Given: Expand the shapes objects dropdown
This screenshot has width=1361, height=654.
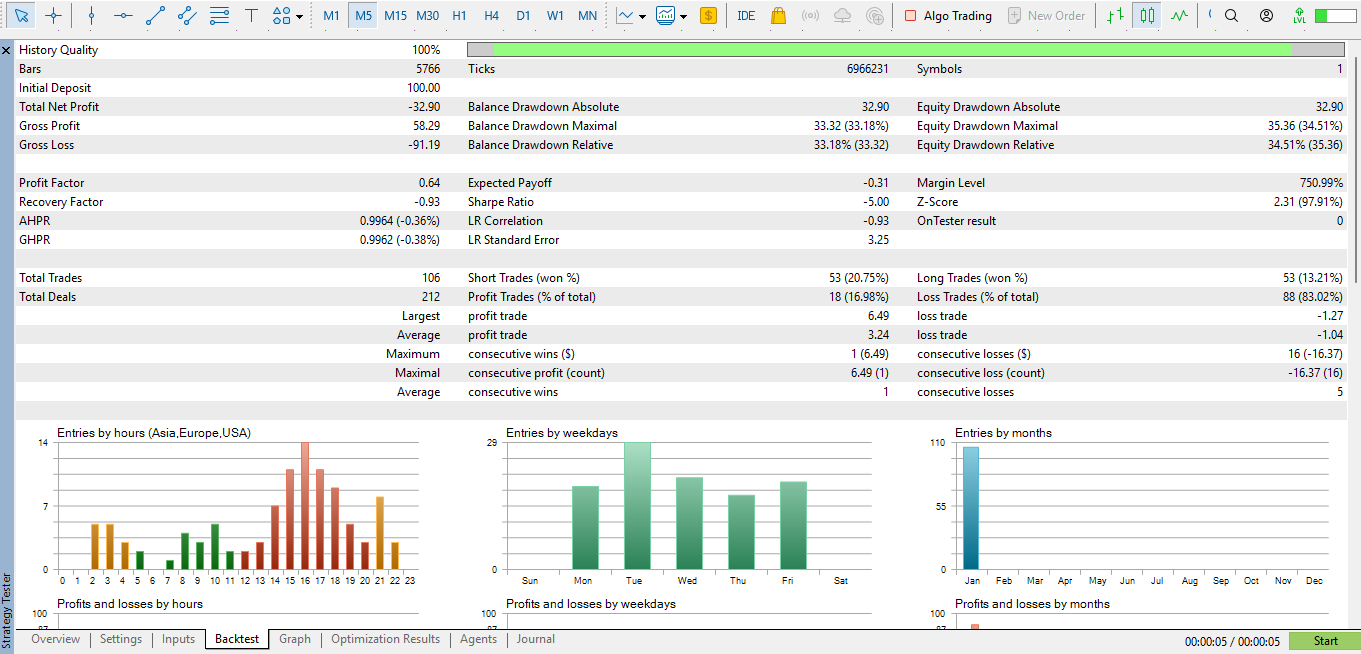Looking at the screenshot, I should [x=297, y=14].
